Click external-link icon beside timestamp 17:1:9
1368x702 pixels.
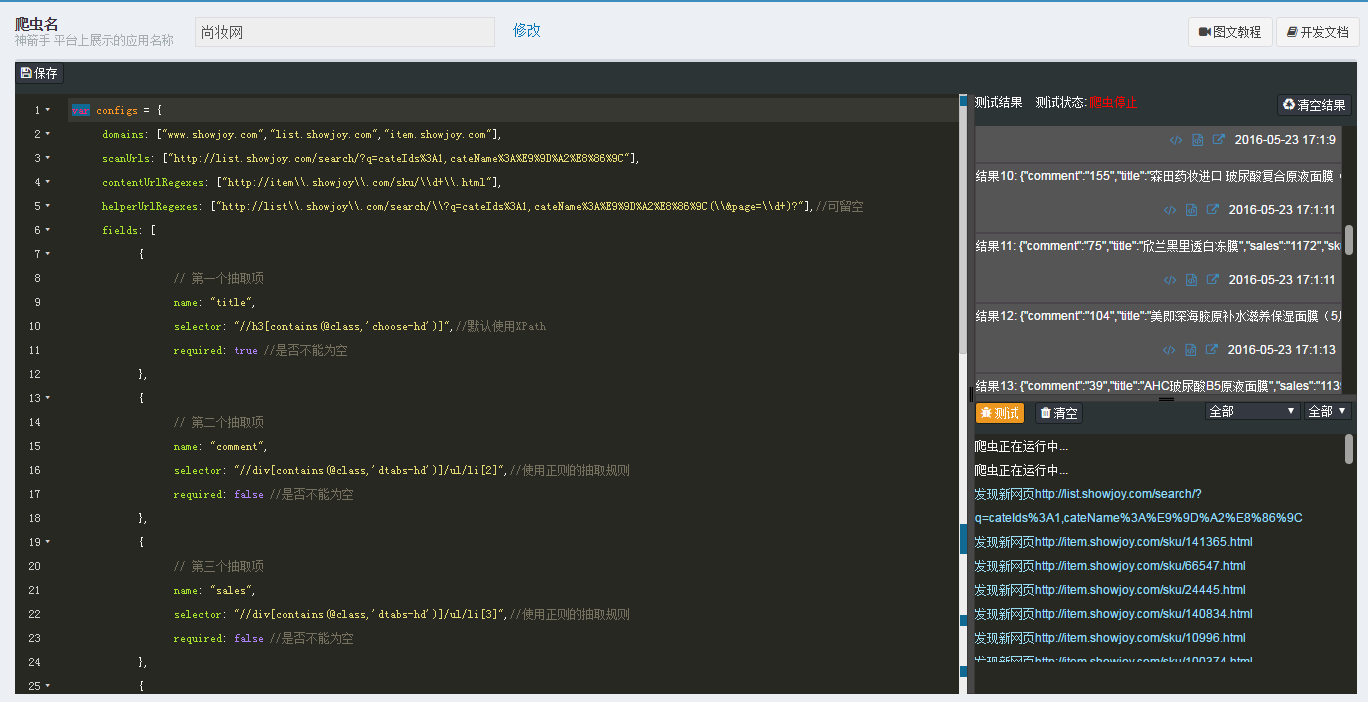[1218, 140]
